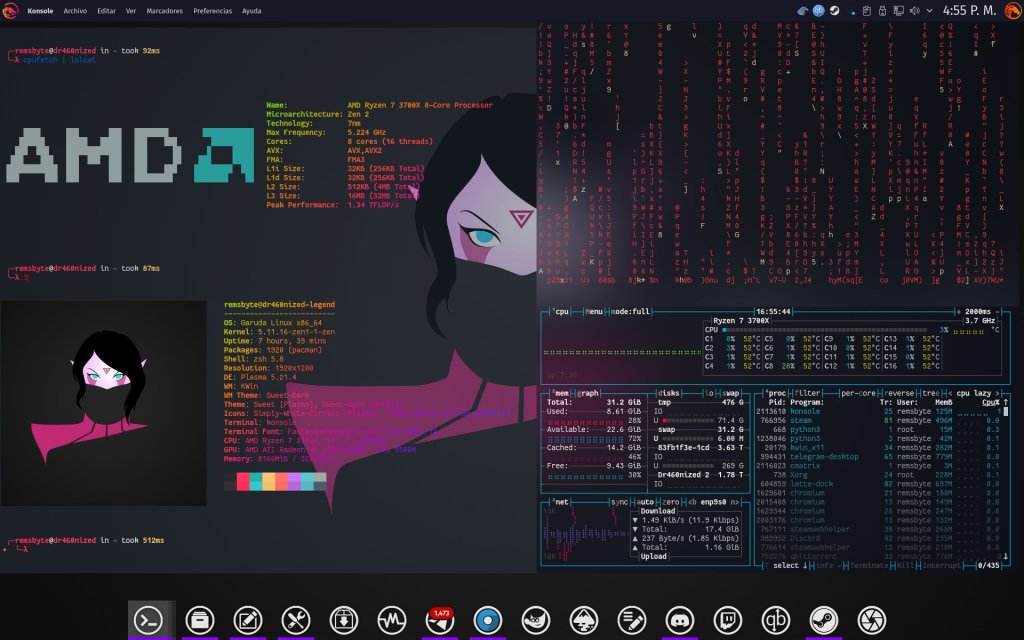
Task: Toggle tree view in btop process list
Action: click(x=930, y=393)
